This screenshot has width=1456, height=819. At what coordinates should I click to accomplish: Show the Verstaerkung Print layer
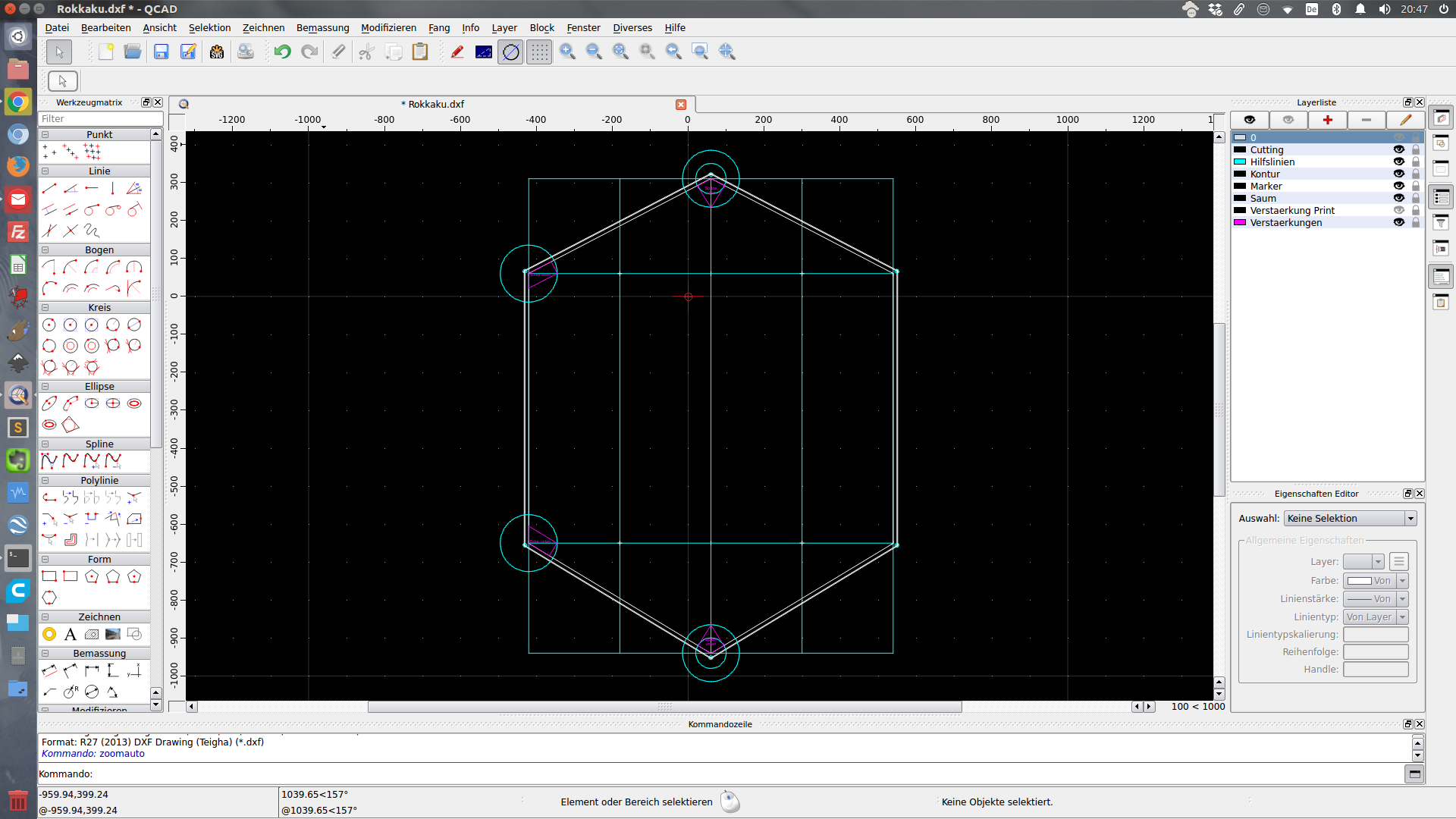[1398, 210]
